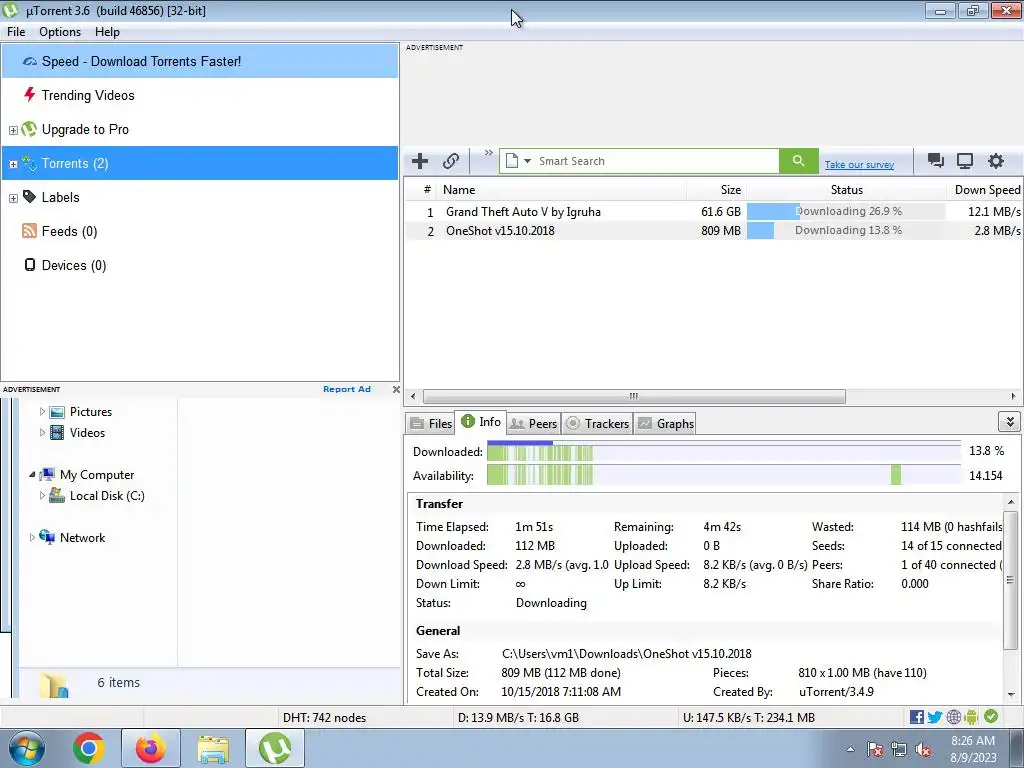Expand the Torrents (2) tree node
The height and width of the screenshot is (768, 1024).
[13, 164]
